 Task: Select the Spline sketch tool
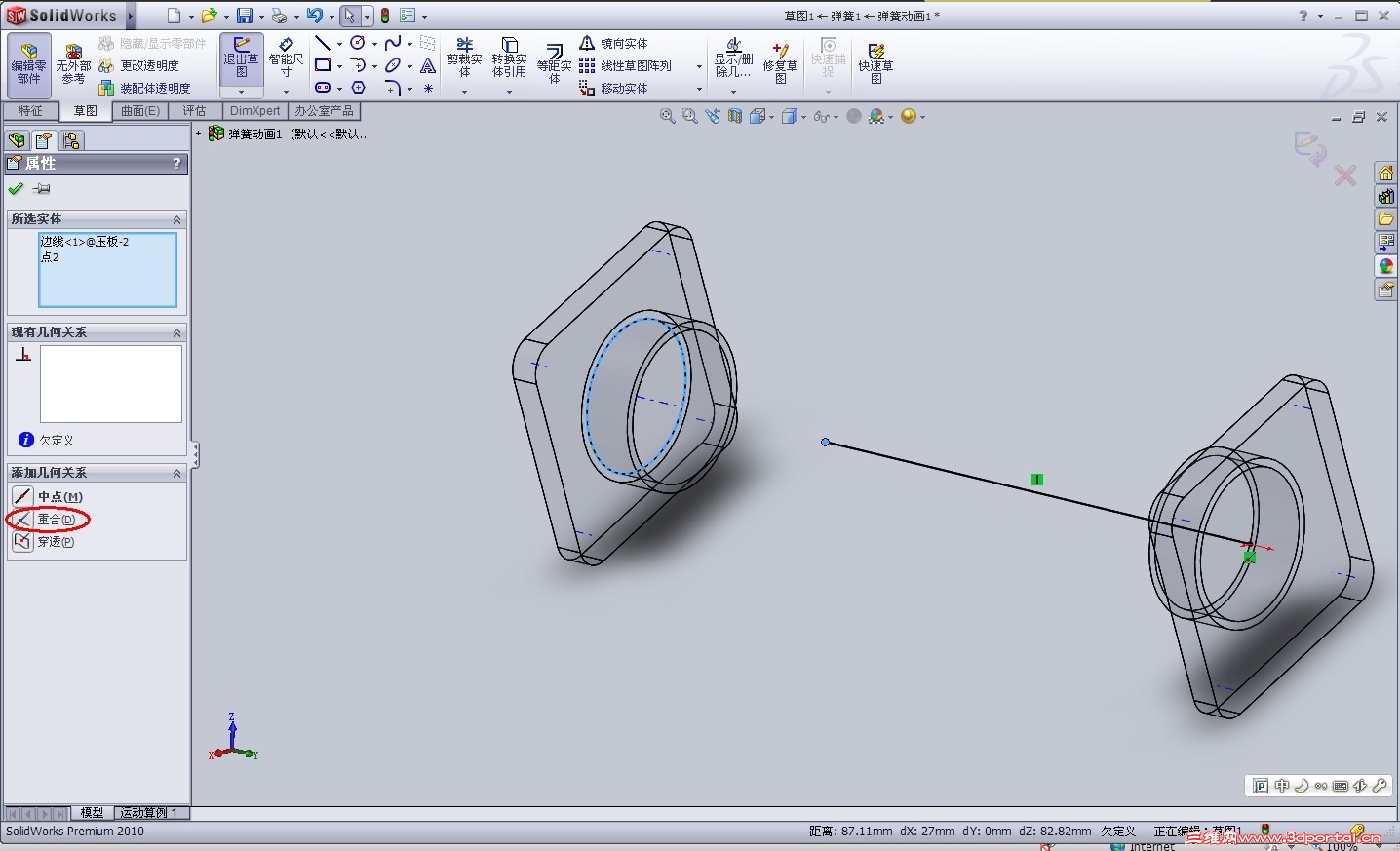tap(393, 43)
